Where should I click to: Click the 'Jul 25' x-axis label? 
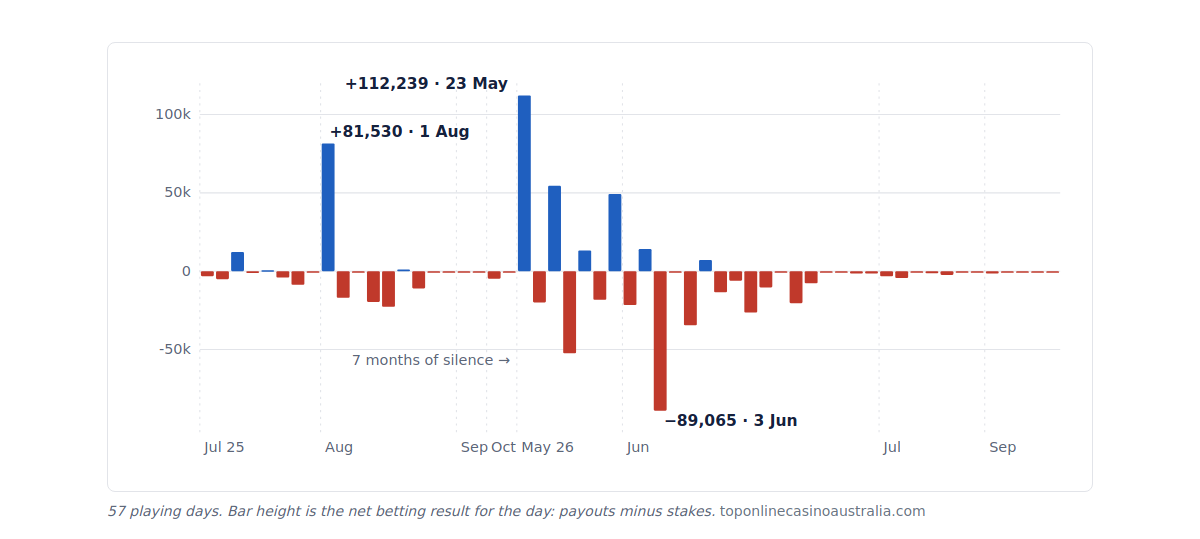click(x=224, y=447)
